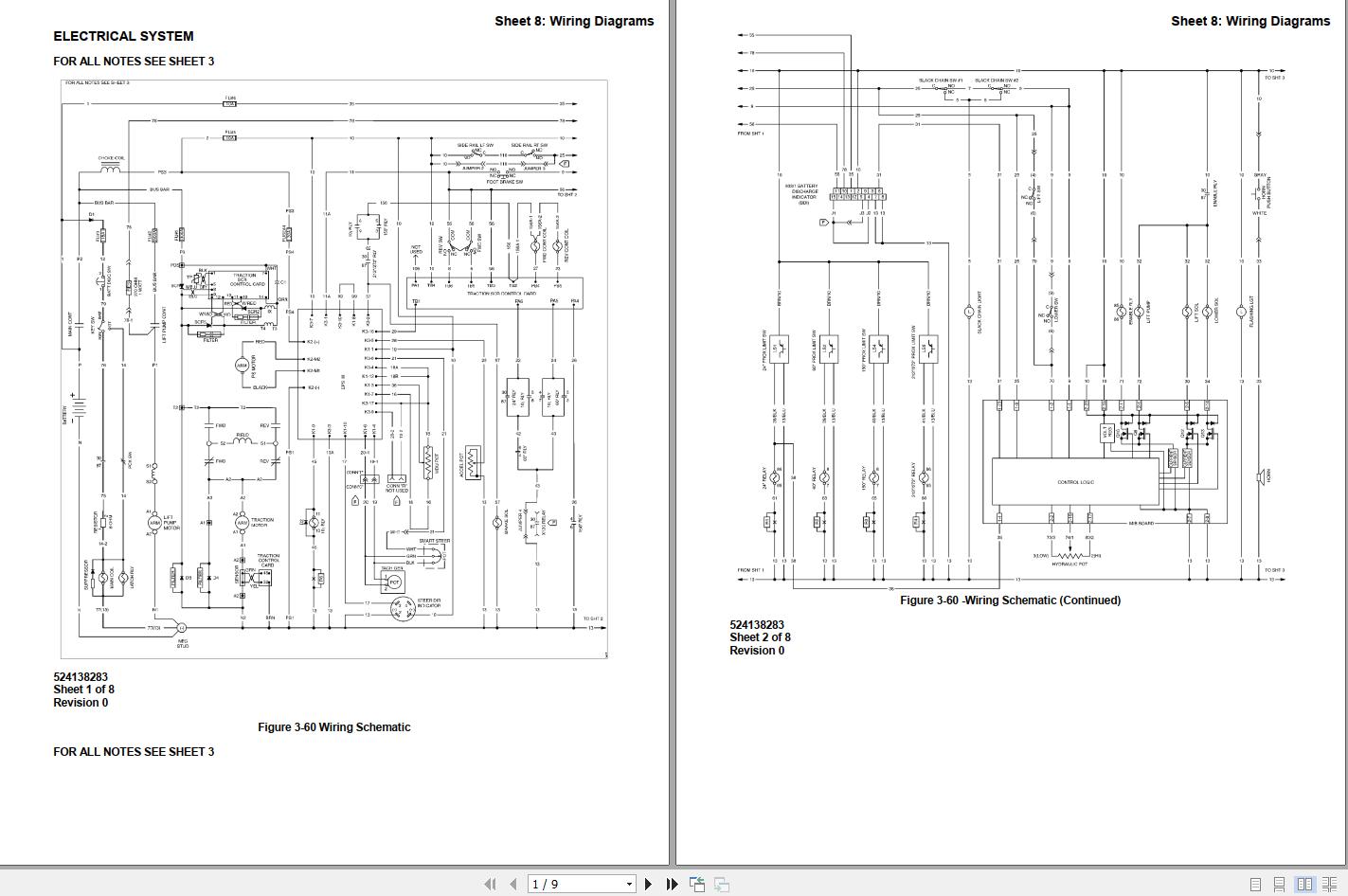Select left page part number 524138283

81,677
